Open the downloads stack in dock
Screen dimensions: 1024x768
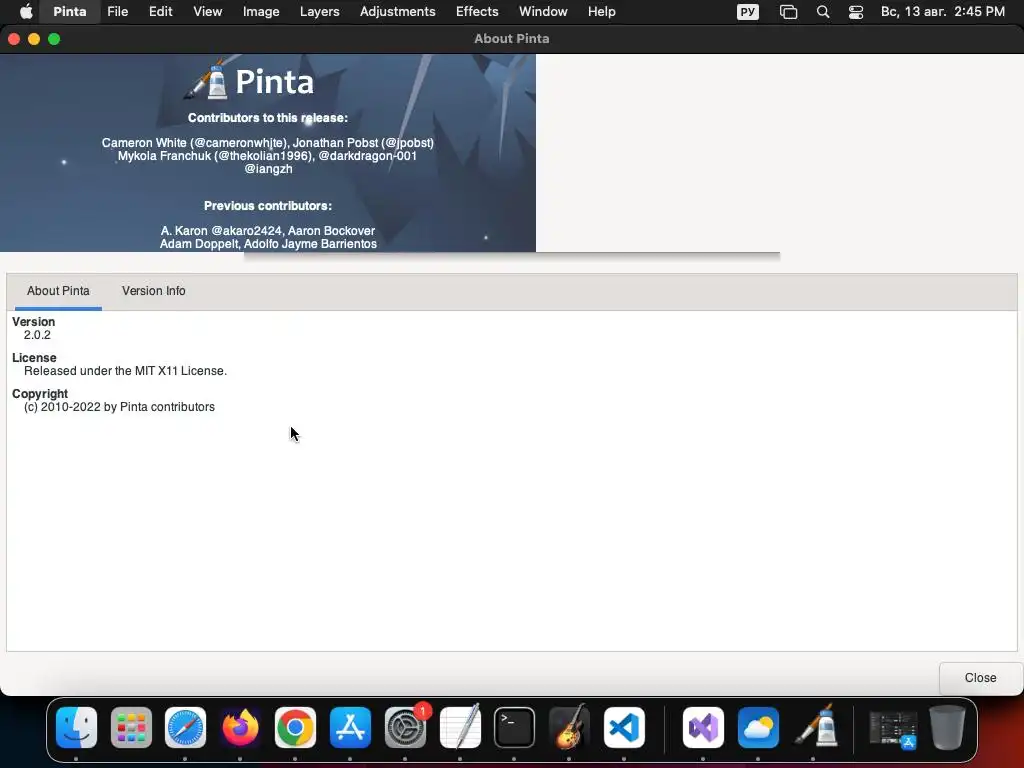(x=893, y=728)
